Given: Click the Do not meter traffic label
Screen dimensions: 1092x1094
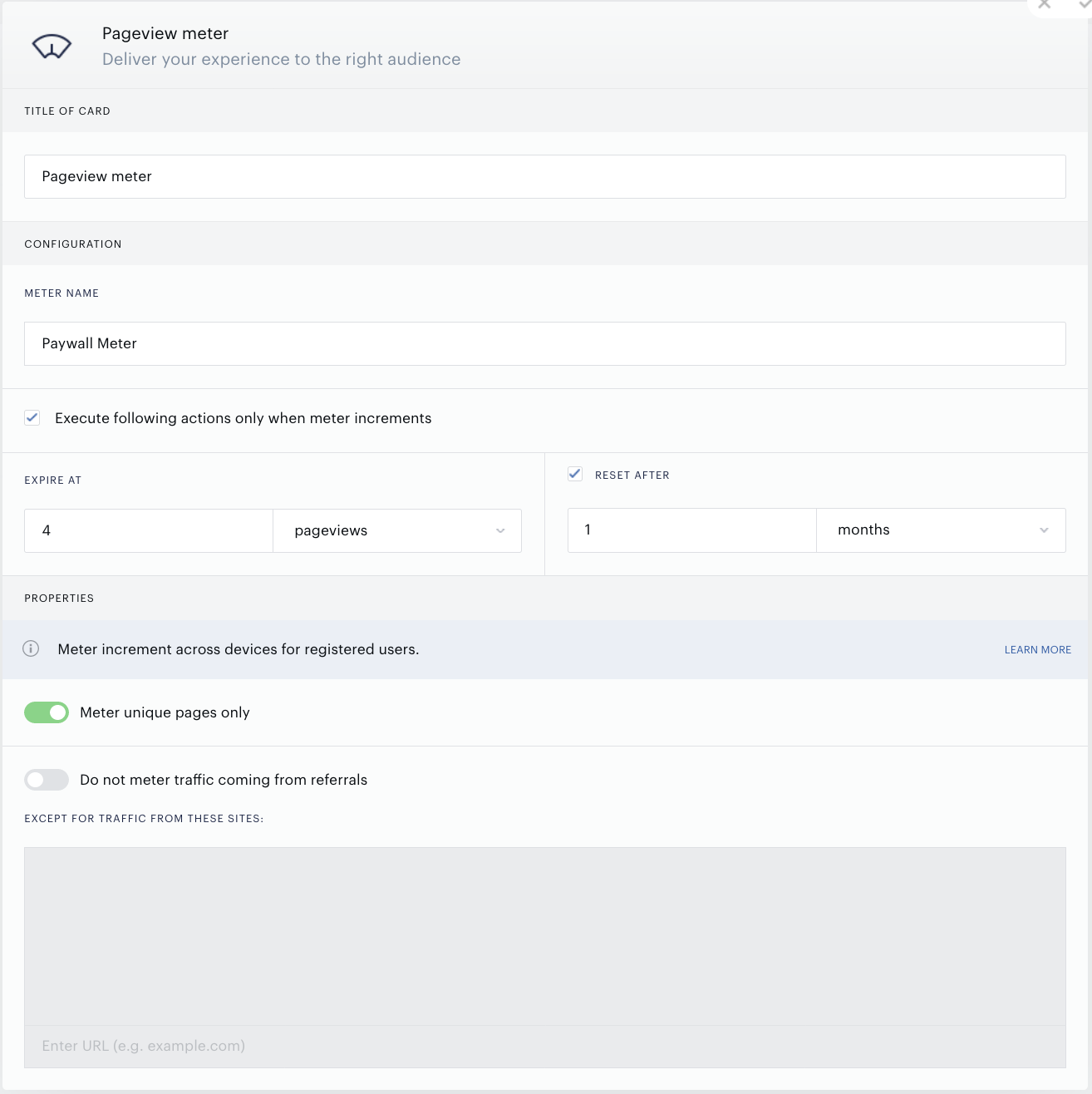Looking at the screenshot, I should tap(224, 780).
